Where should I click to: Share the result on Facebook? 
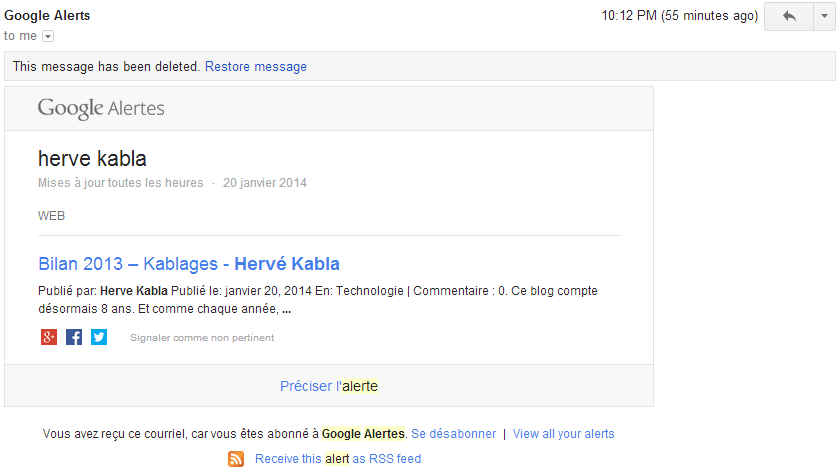click(x=74, y=337)
